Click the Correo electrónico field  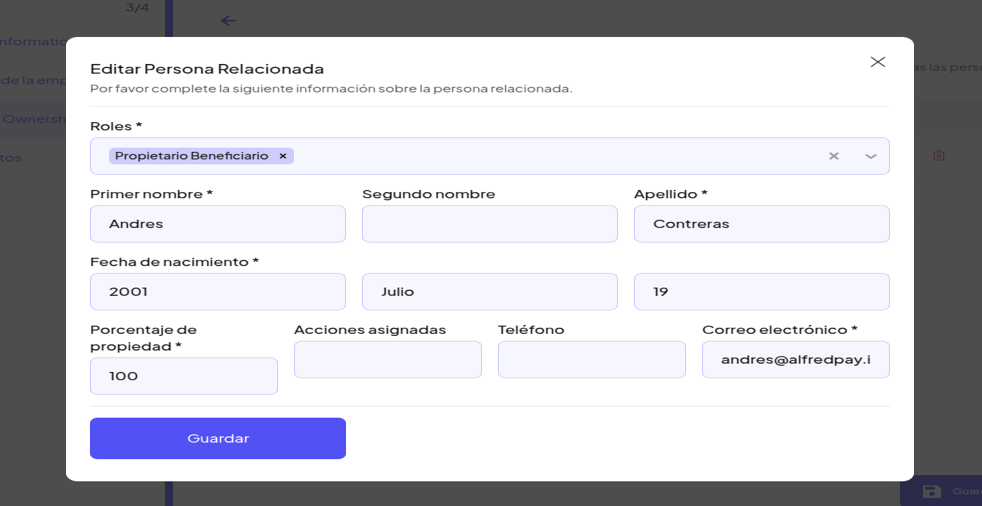click(x=795, y=359)
